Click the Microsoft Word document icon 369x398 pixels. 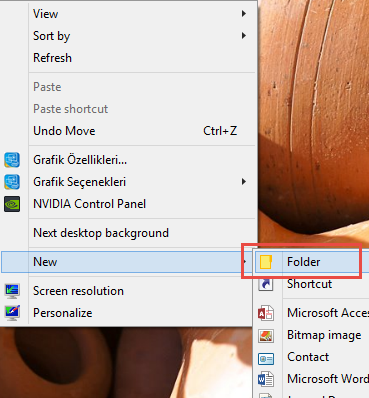(266, 379)
